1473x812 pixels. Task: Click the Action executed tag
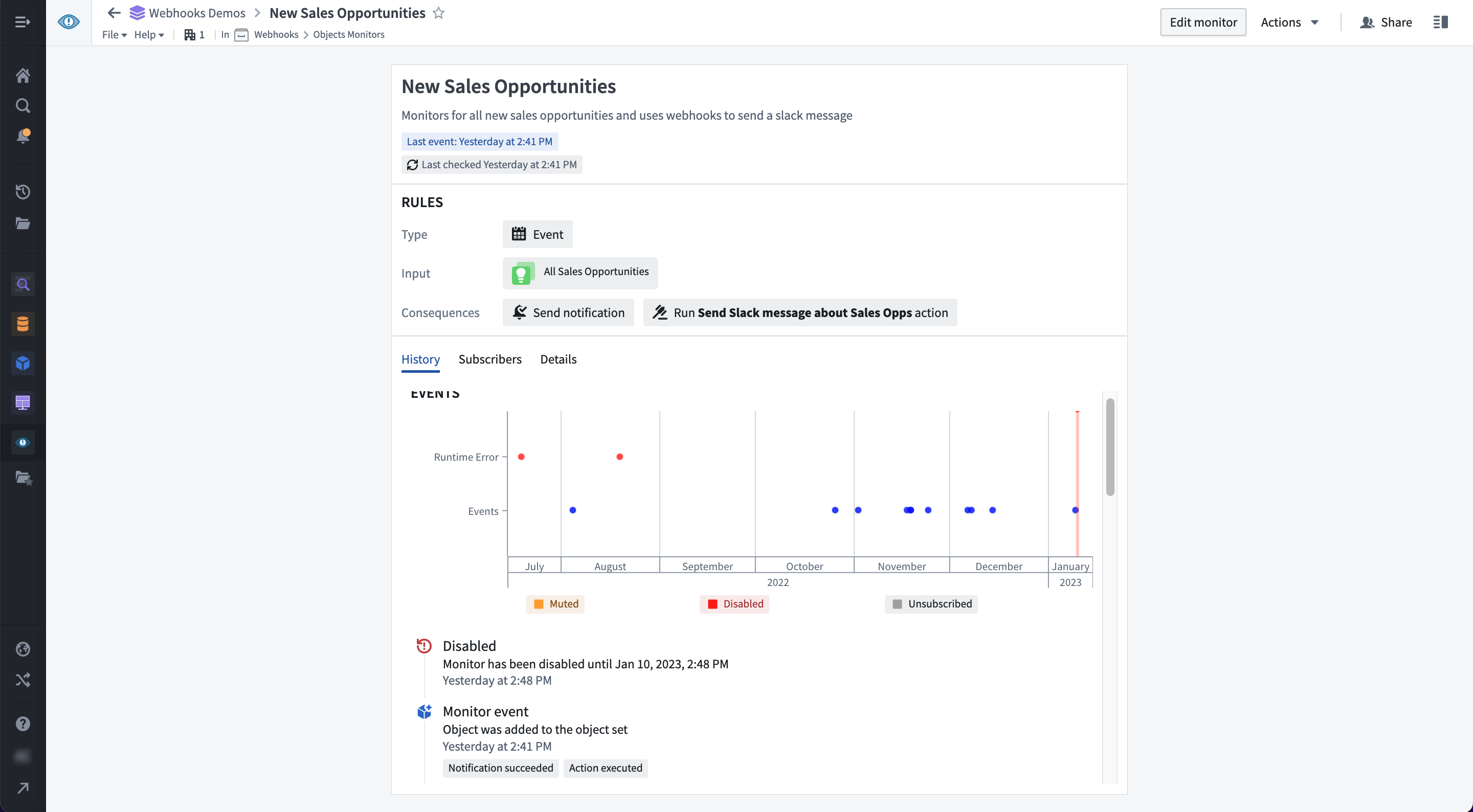tap(605, 768)
